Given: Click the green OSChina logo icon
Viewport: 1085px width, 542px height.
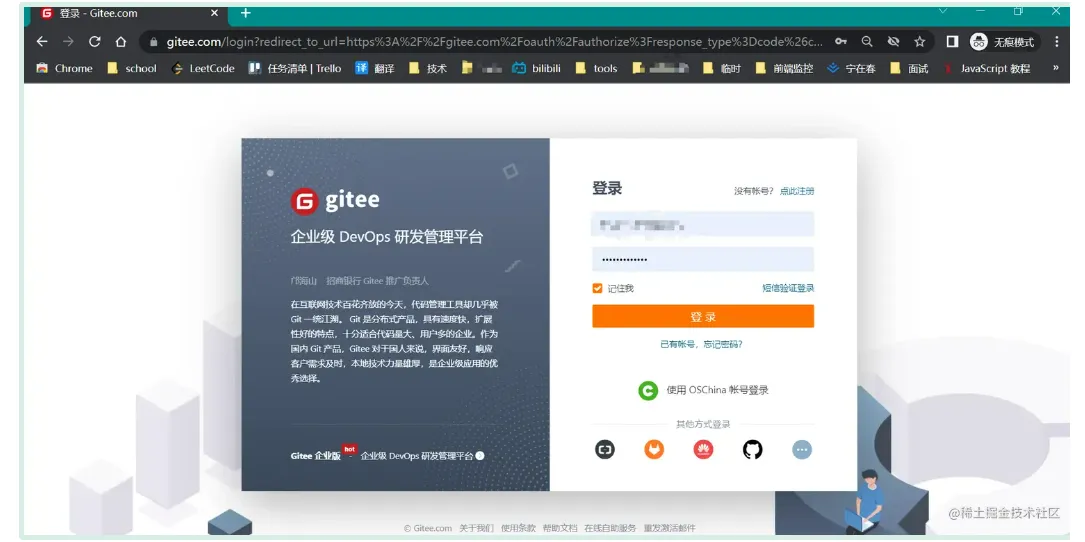Looking at the screenshot, I should click(648, 390).
